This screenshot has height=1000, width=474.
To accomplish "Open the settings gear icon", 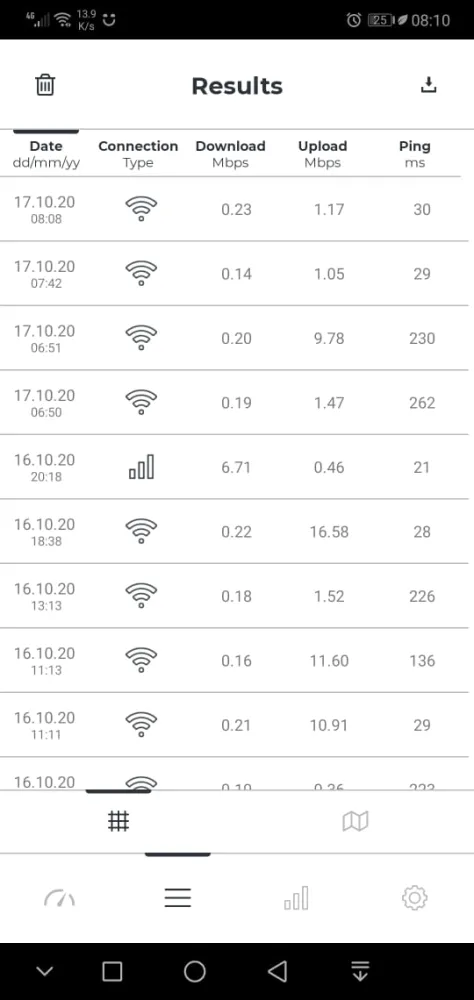I will (415, 898).
